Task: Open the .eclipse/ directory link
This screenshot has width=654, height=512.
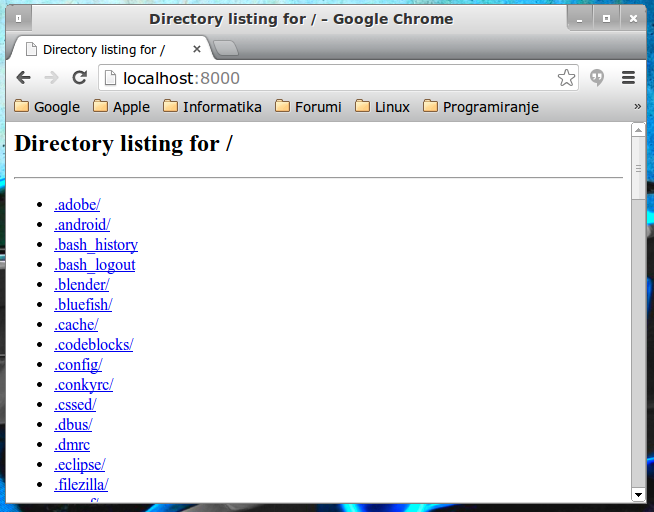Action: tap(80, 465)
